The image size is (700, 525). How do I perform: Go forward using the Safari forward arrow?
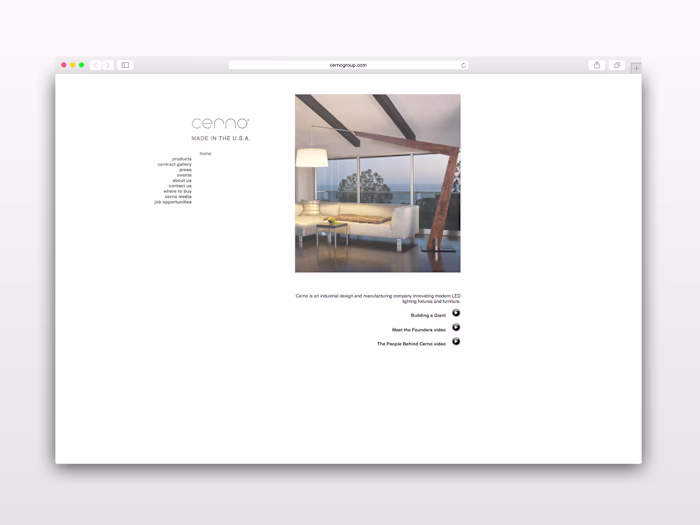coord(108,65)
